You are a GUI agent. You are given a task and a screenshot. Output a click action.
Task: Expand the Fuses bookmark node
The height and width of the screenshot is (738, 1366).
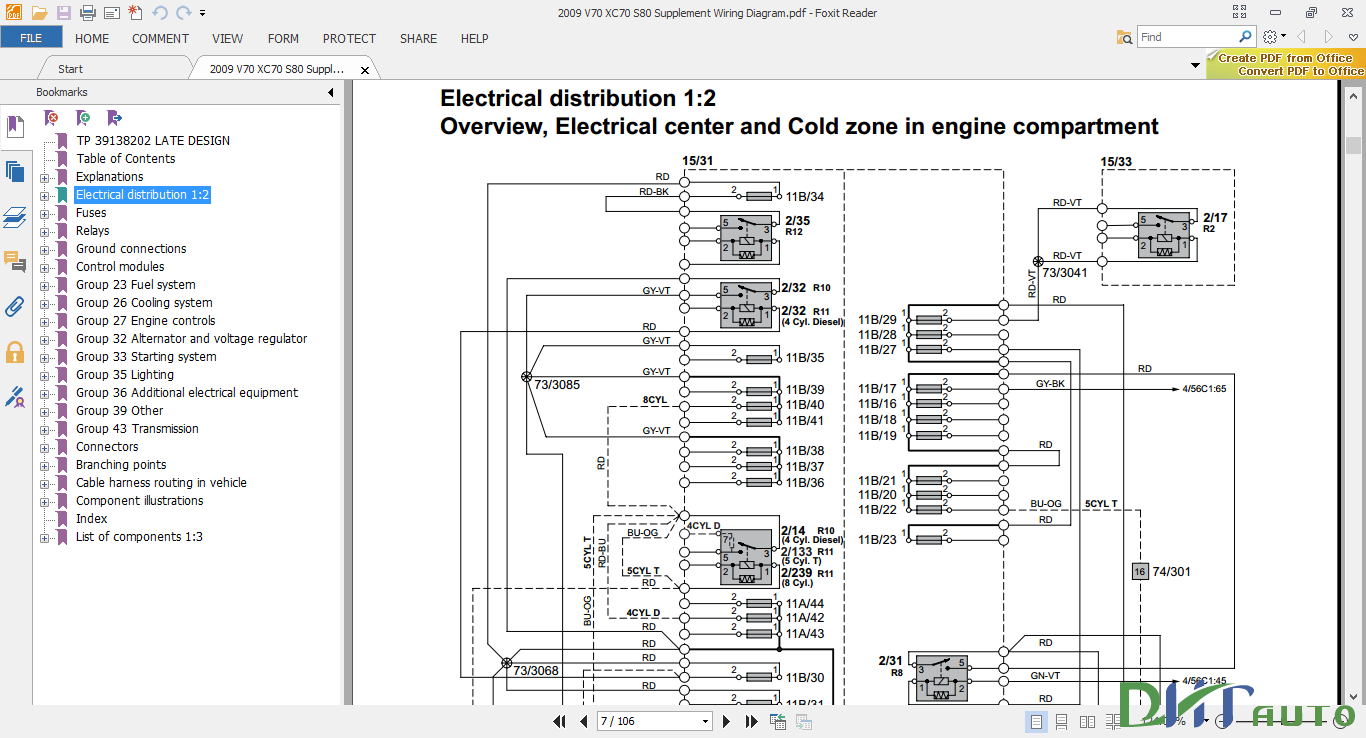44,213
